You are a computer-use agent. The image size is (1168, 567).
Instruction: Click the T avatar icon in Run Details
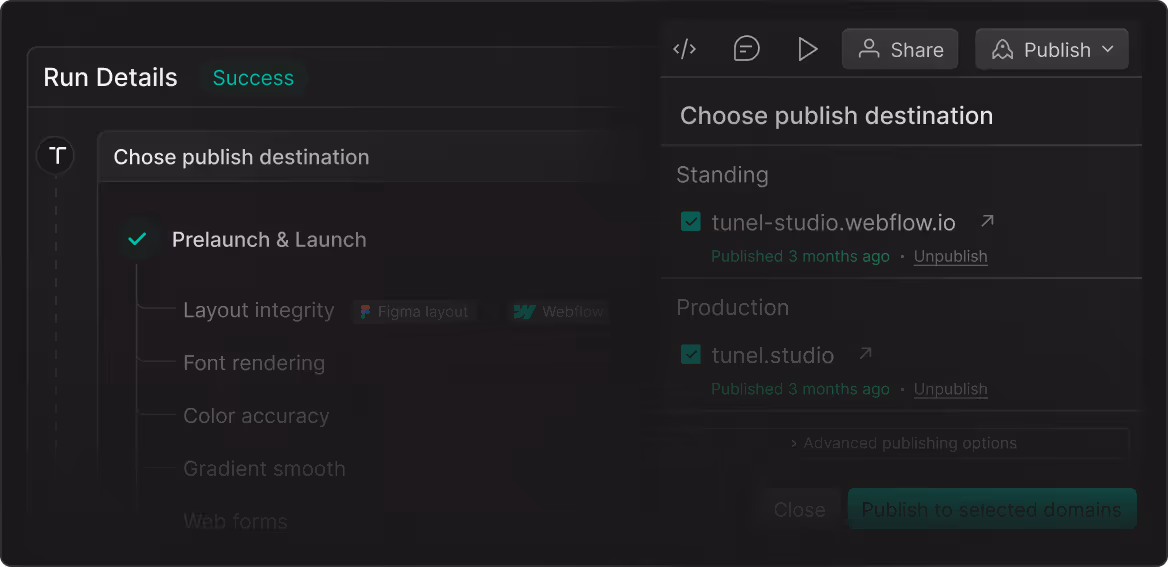click(56, 156)
